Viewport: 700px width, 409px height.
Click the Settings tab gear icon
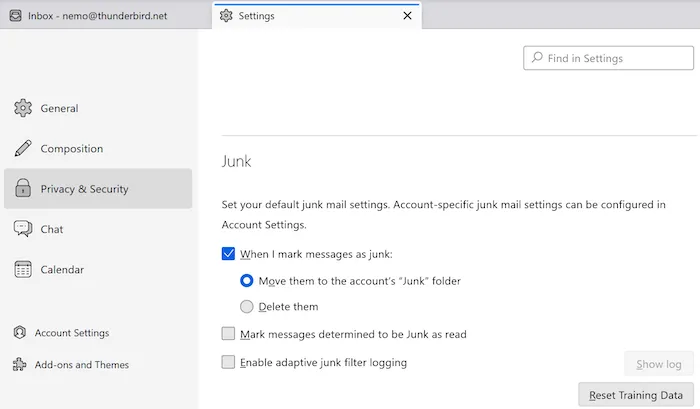click(x=226, y=16)
